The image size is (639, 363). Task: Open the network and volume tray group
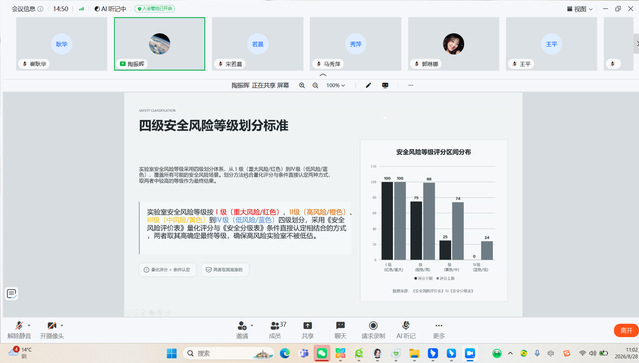(593, 353)
